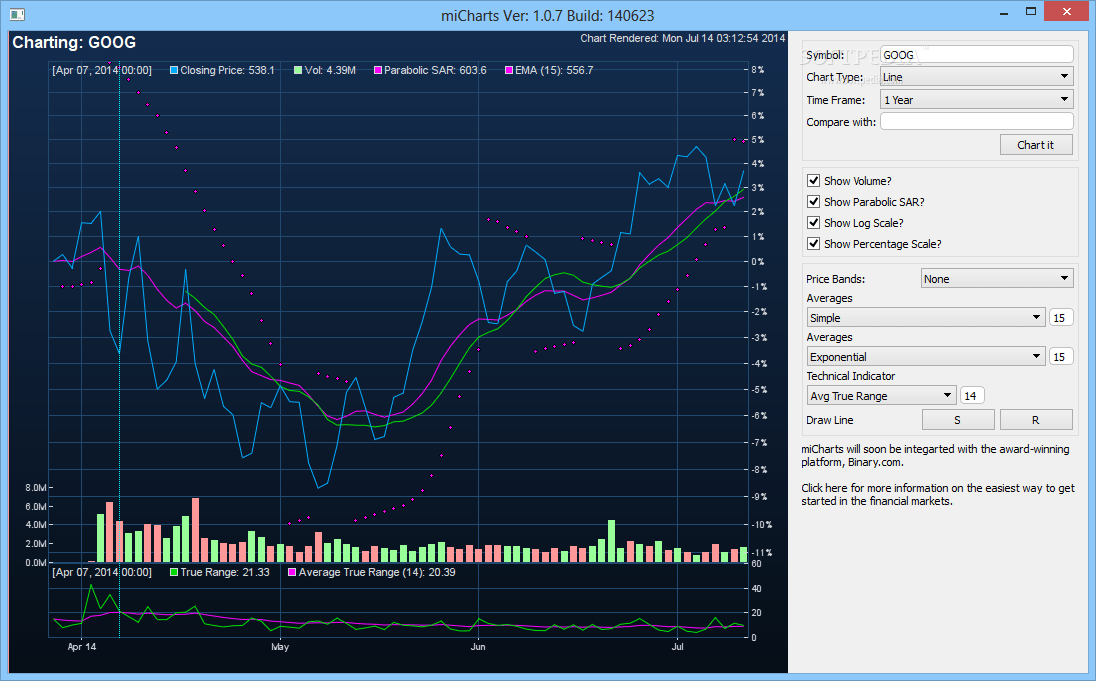Viewport: 1096px width, 681px height.
Task: Open the Chart Type dropdown set to Line
Action: (976, 77)
